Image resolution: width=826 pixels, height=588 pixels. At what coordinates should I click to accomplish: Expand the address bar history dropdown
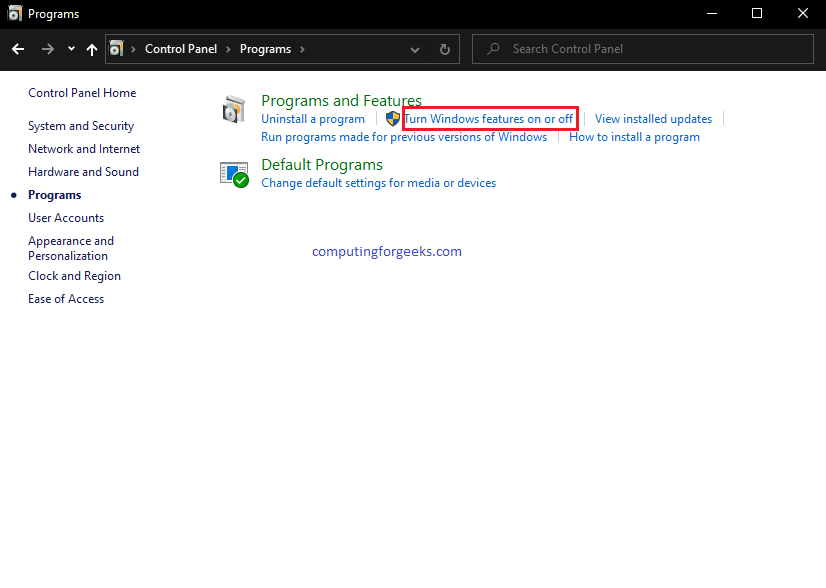pyautogui.click(x=415, y=50)
